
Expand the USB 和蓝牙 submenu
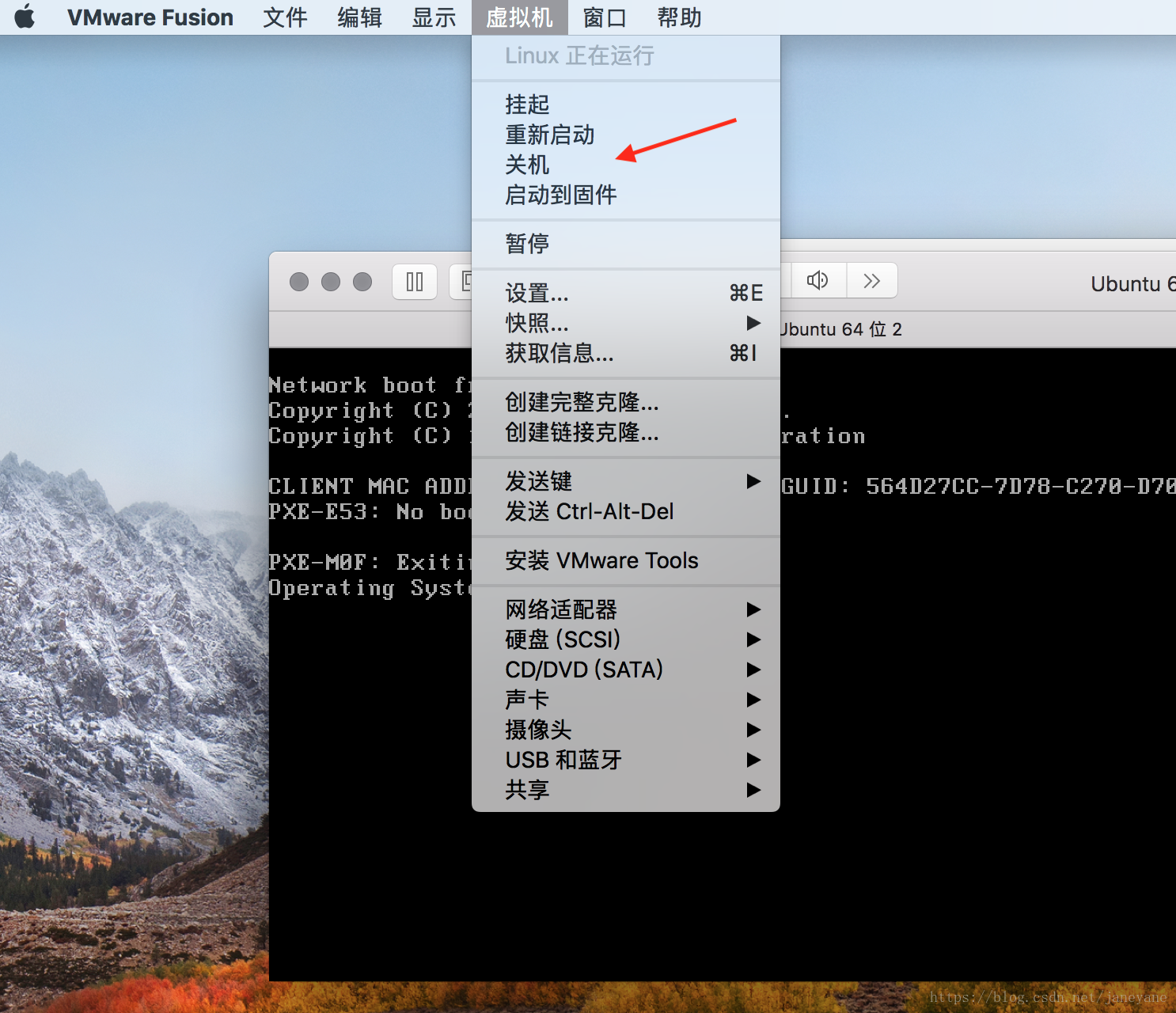coord(625,760)
